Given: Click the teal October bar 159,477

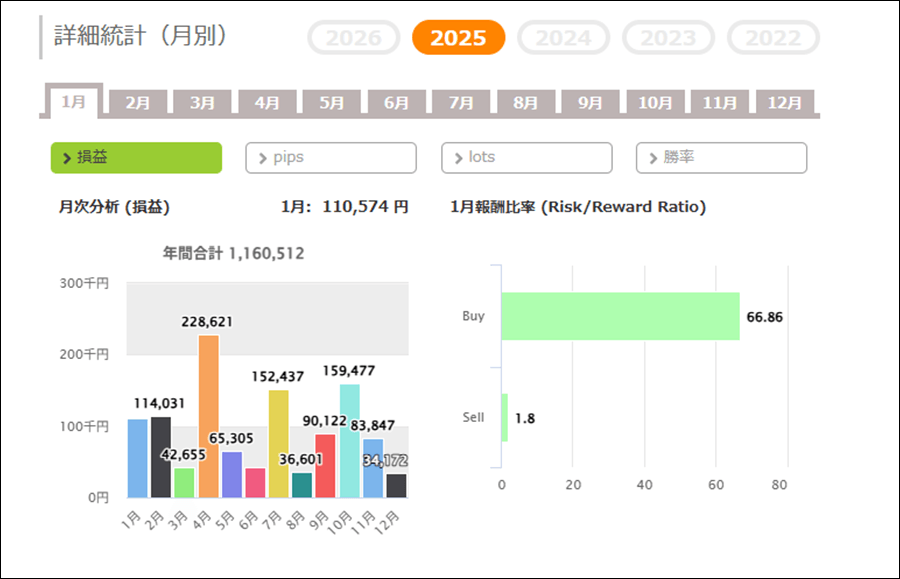Looking at the screenshot, I should click(350, 440).
